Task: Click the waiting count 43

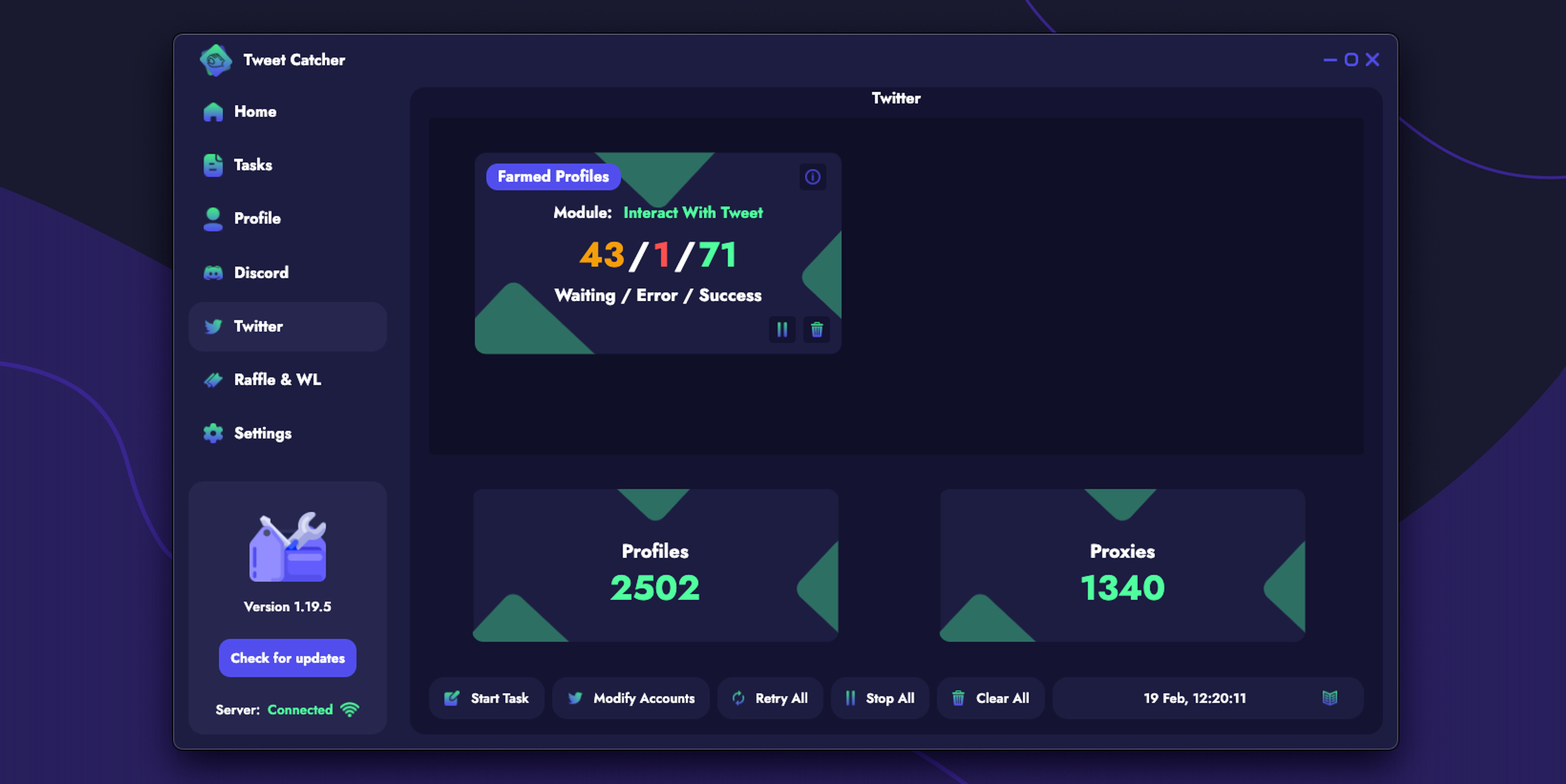Action: click(x=602, y=255)
